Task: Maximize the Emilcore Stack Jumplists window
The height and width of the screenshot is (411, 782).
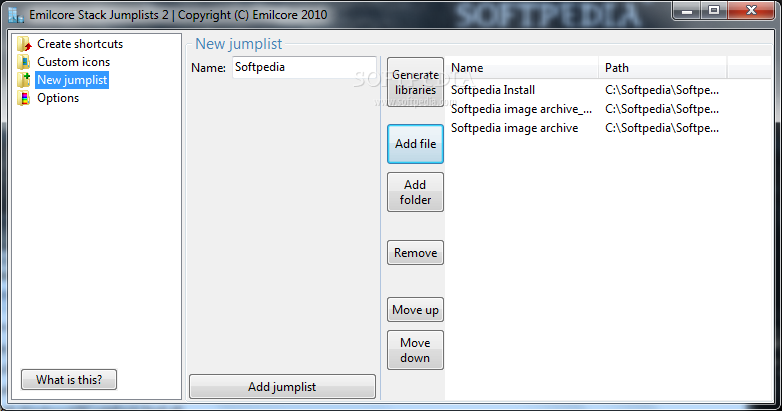Action: click(x=714, y=10)
